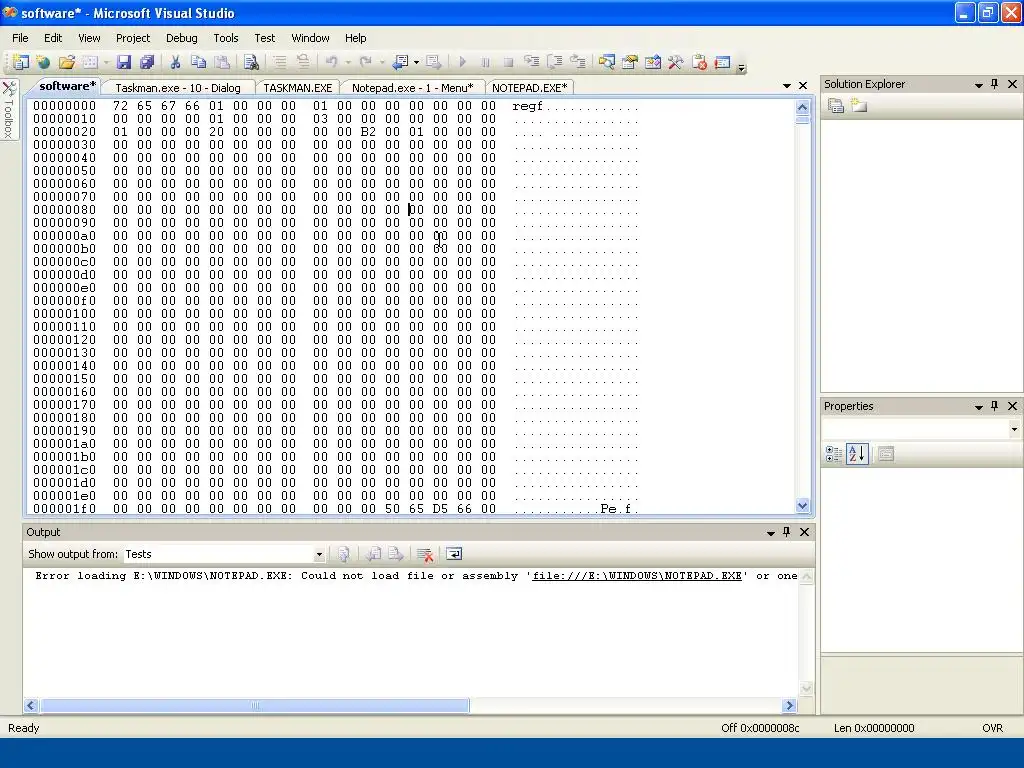Go to next message in Output toolbar
The width and height of the screenshot is (1024, 768).
tap(396, 554)
